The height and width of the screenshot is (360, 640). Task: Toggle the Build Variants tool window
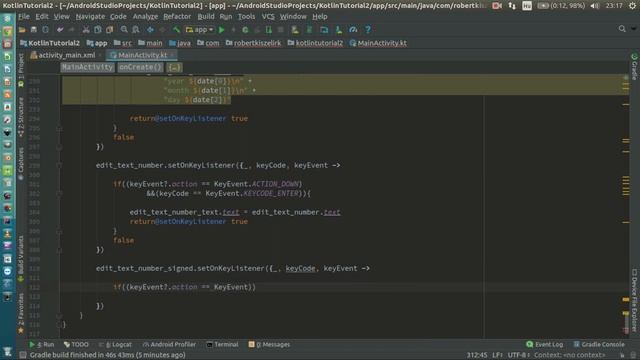[x=21, y=258]
